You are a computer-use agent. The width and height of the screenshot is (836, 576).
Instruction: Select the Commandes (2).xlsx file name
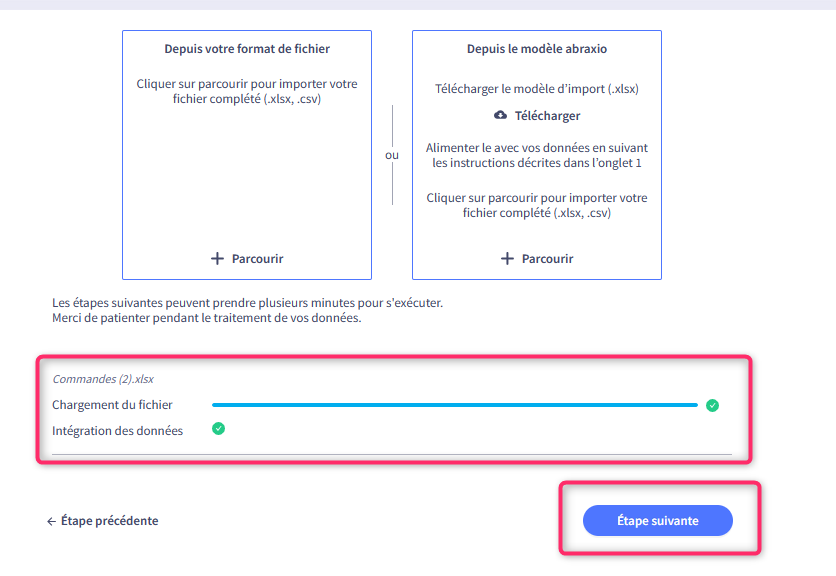[103, 379]
